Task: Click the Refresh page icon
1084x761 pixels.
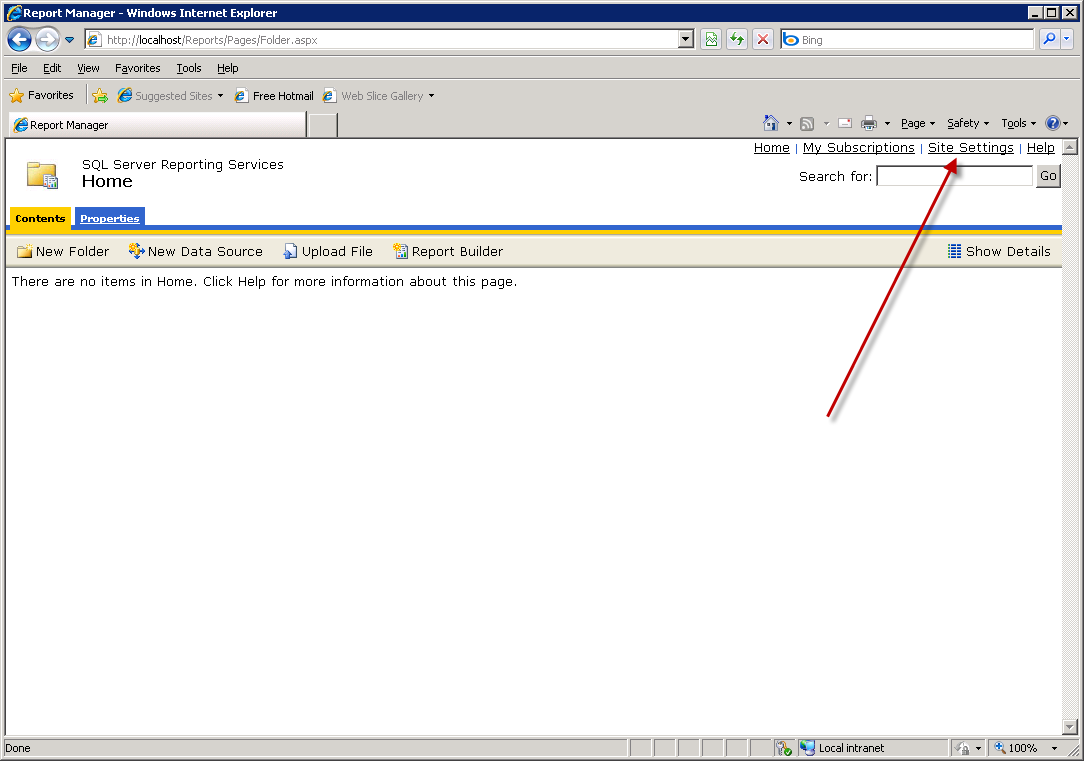Action: pos(737,40)
